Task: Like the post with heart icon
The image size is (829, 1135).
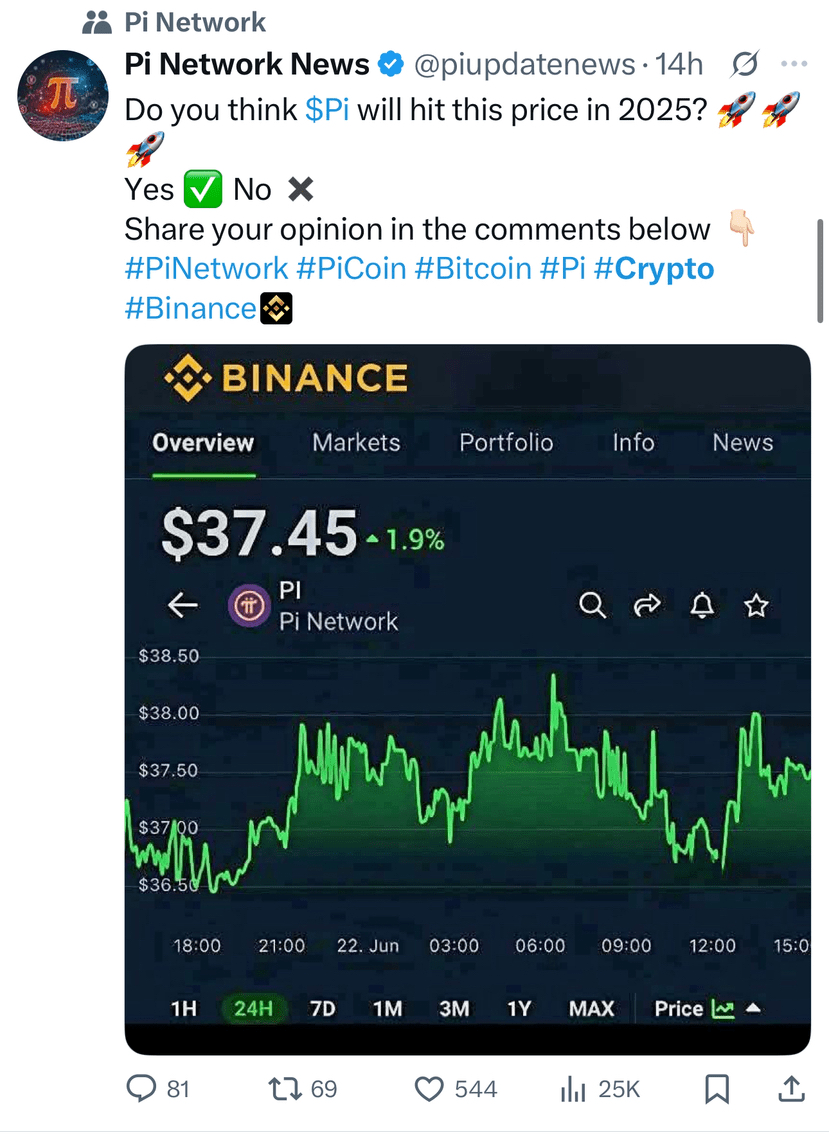Action: point(430,1089)
